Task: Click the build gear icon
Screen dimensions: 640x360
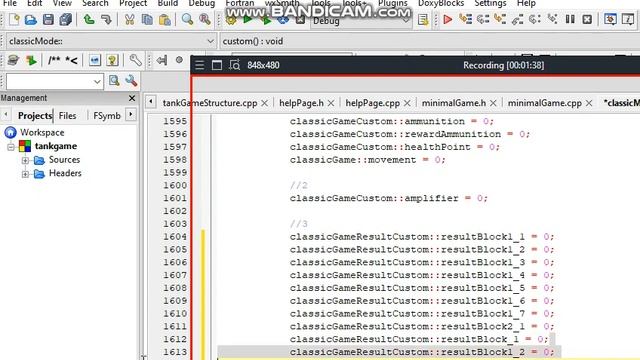Action: tap(231, 20)
